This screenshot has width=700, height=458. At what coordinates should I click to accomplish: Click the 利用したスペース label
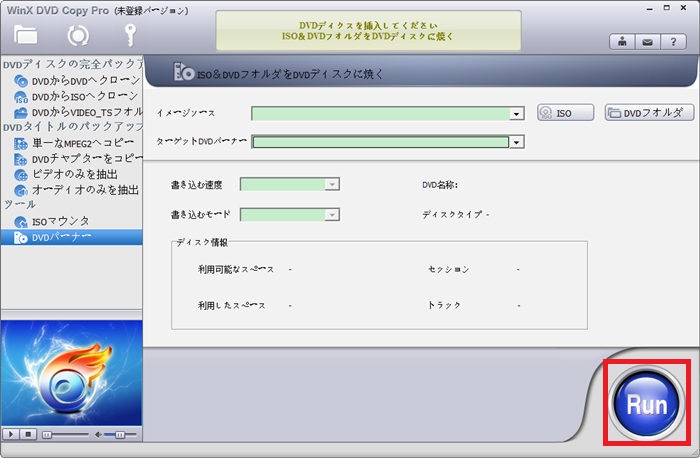click(232, 305)
